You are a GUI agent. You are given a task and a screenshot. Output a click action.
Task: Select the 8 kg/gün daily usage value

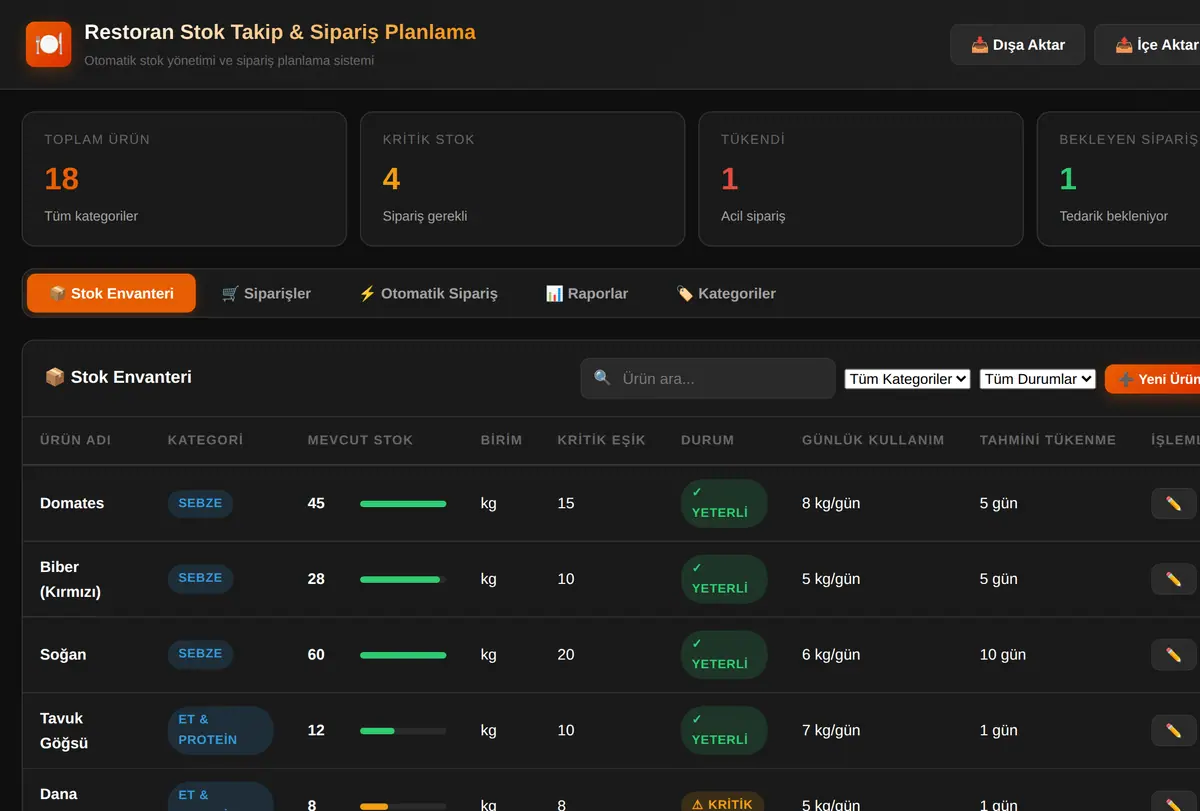[831, 503]
